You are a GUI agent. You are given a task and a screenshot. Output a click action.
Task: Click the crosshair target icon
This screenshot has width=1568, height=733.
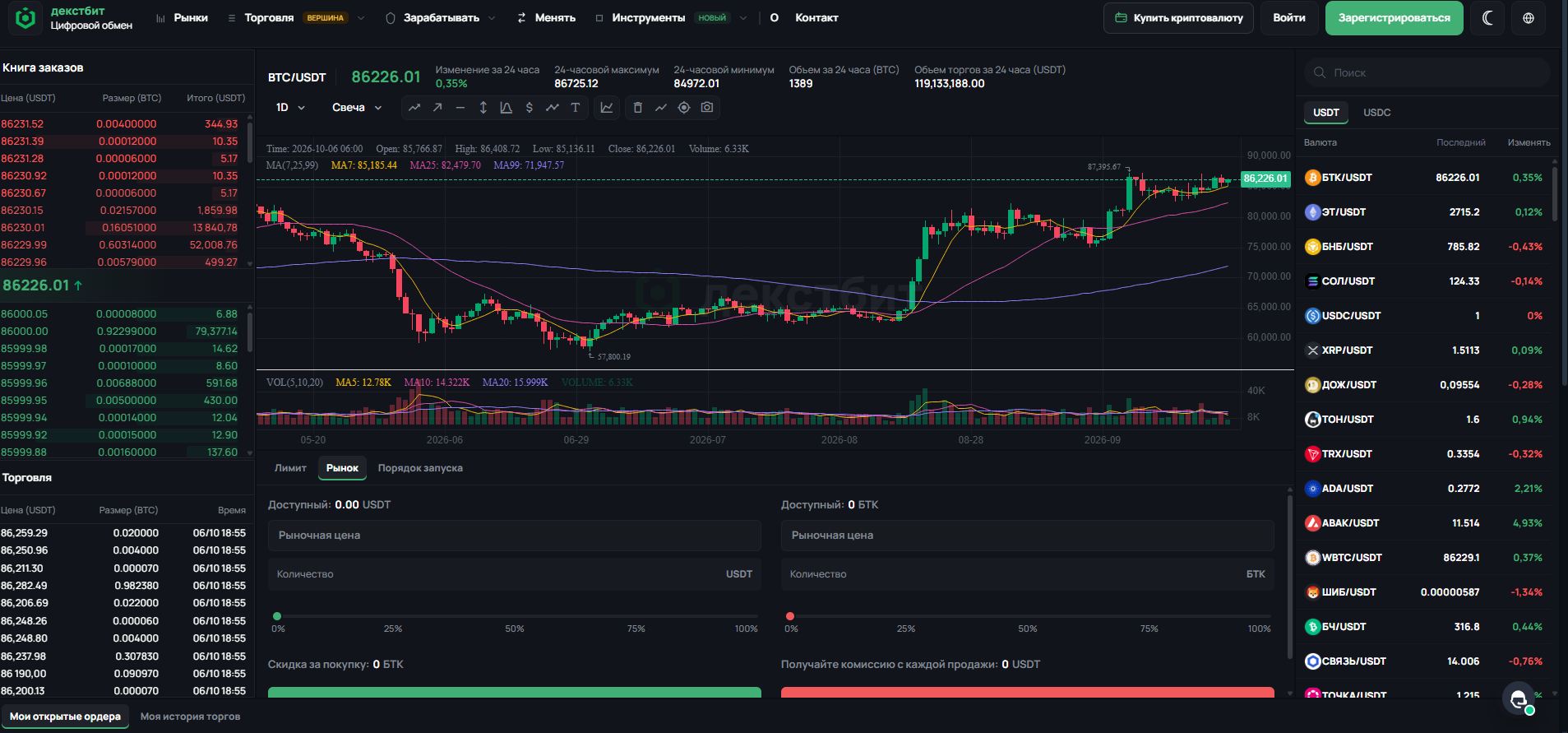pyautogui.click(x=684, y=108)
